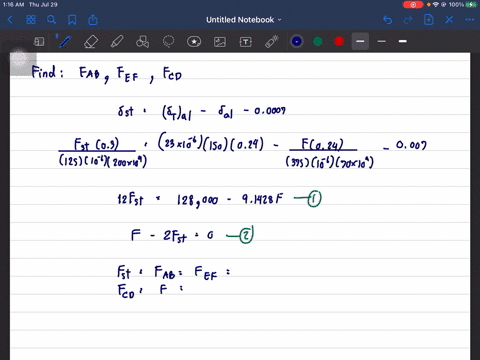This screenshot has height=360, width=480.
Task: Select the thickest stroke thickness
Action: click(403, 41)
